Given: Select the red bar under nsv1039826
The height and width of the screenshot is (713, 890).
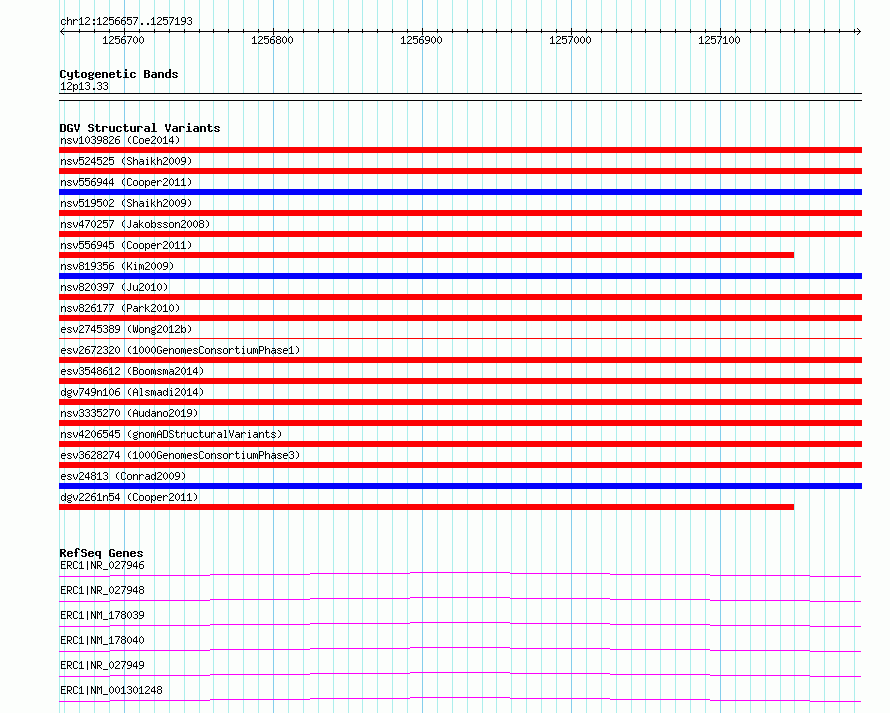Looking at the screenshot, I should [x=460, y=150].
